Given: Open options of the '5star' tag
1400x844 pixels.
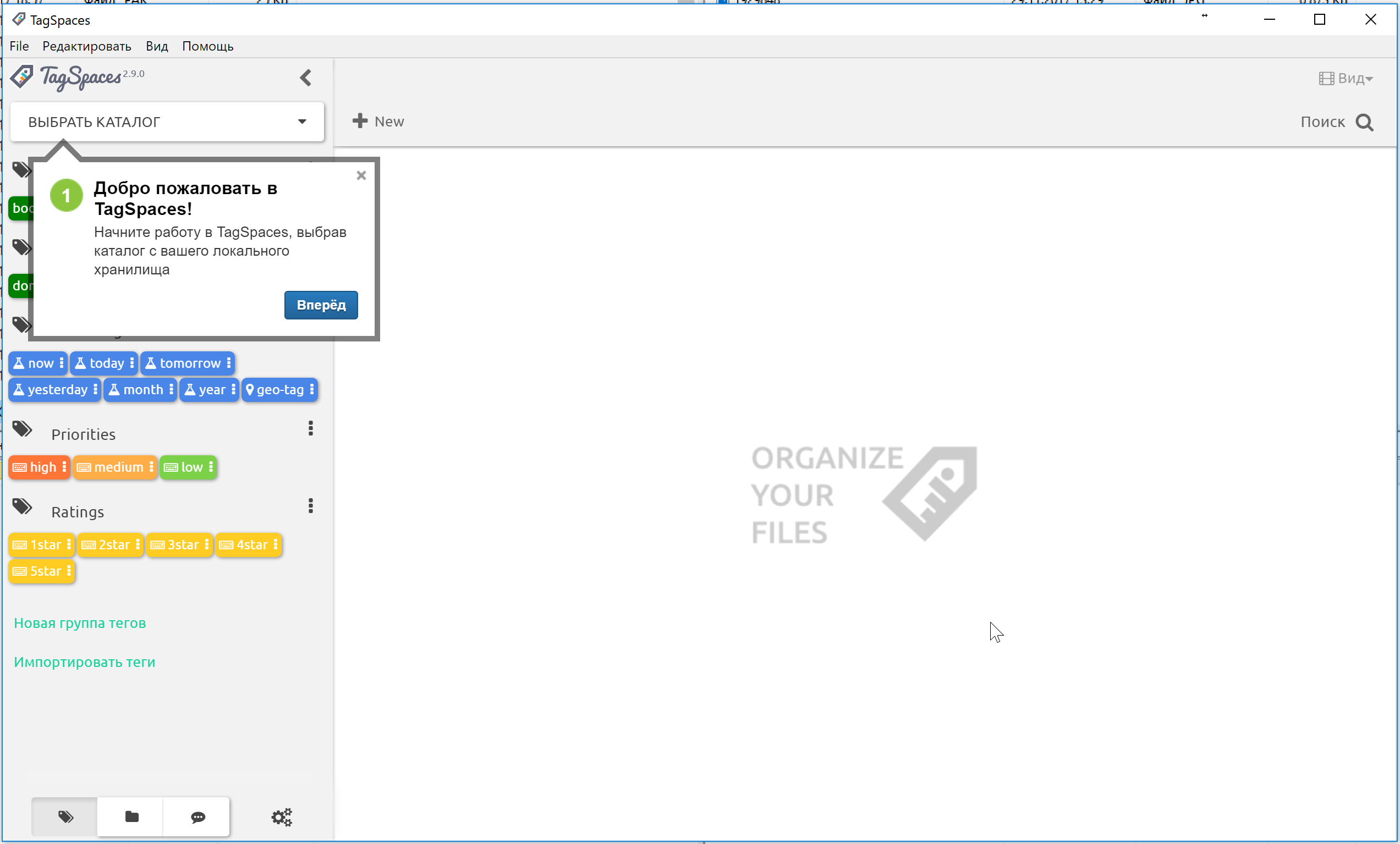Looking at the screenshot, I should [69, 571].
